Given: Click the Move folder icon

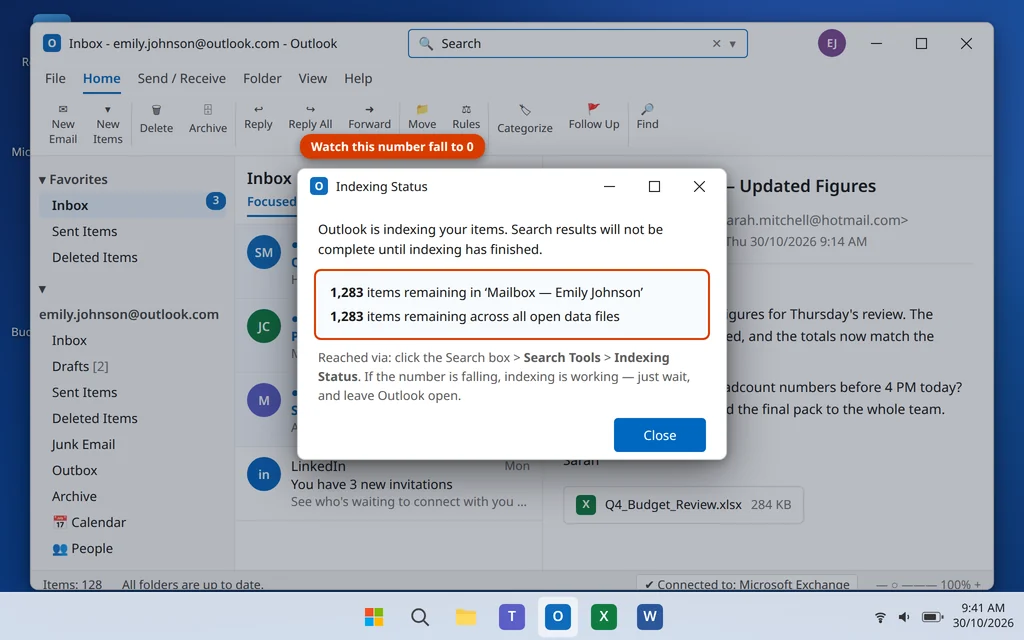Looking at the screenshot, I should [422, 109].
